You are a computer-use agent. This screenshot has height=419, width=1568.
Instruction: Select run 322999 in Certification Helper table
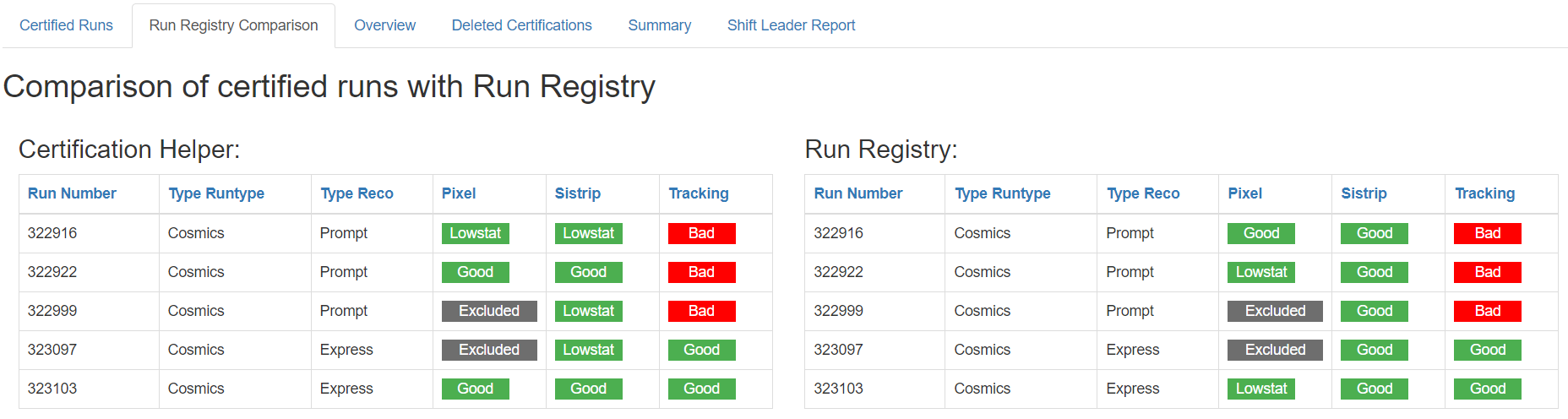coord(52,311)
